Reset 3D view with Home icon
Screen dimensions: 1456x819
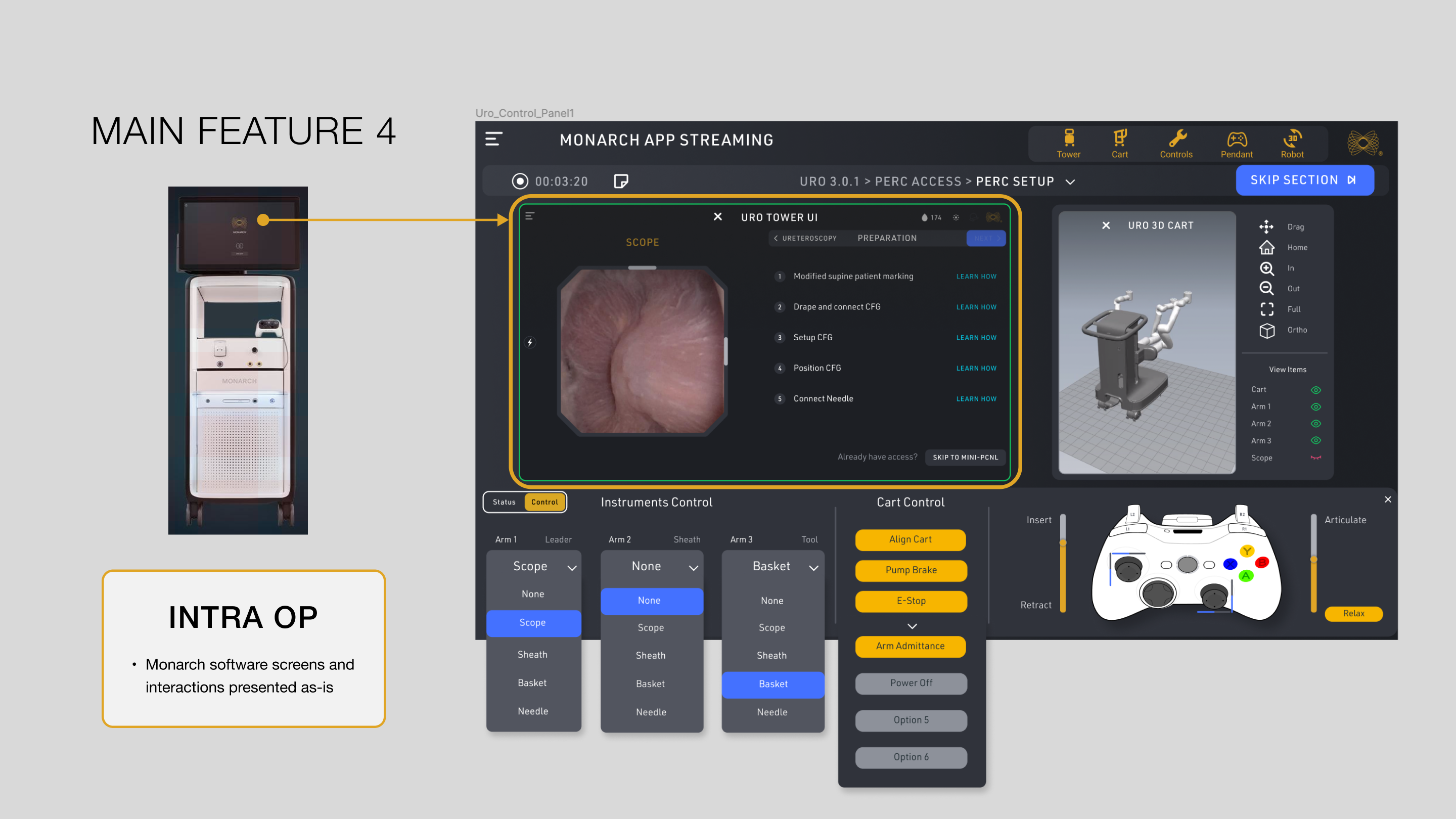point(1266,247)
